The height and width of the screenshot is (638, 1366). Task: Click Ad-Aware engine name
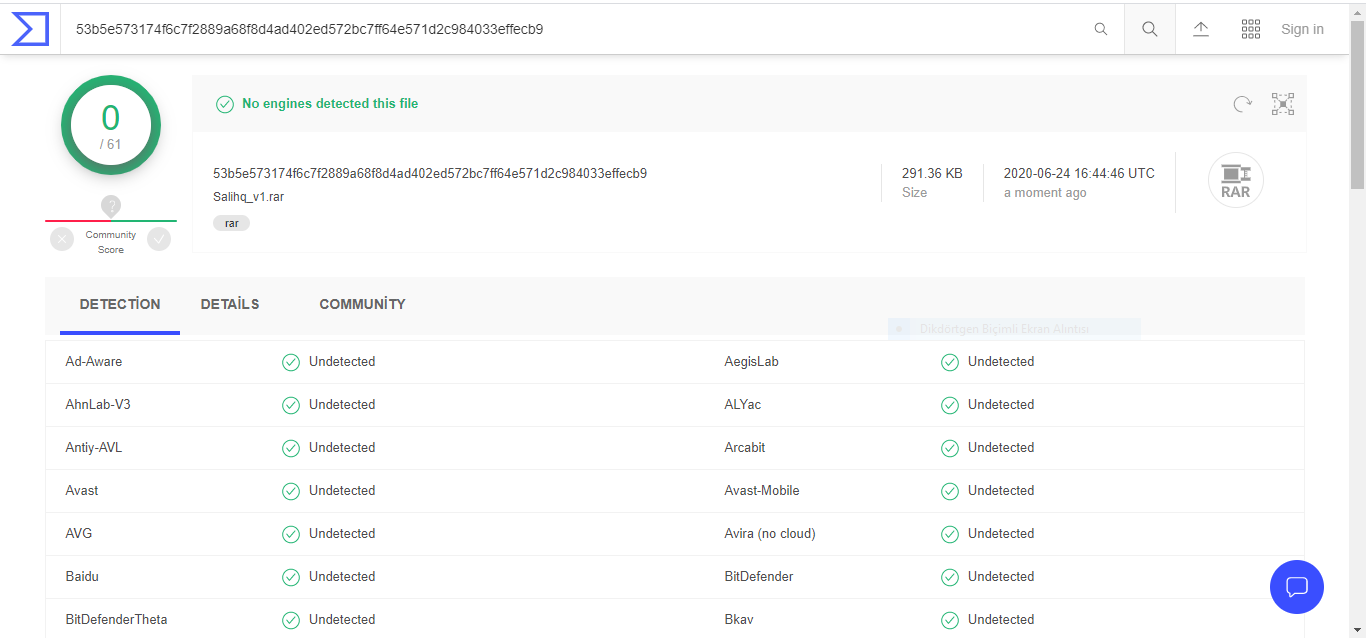pos(94,361)
